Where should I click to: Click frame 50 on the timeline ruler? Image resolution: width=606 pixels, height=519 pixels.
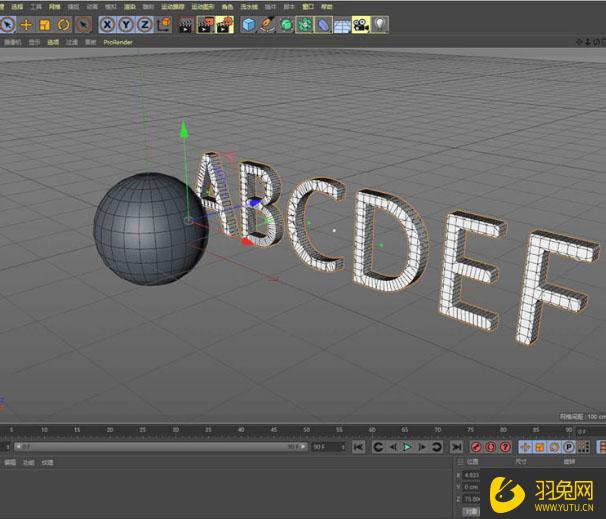point(306,430)
